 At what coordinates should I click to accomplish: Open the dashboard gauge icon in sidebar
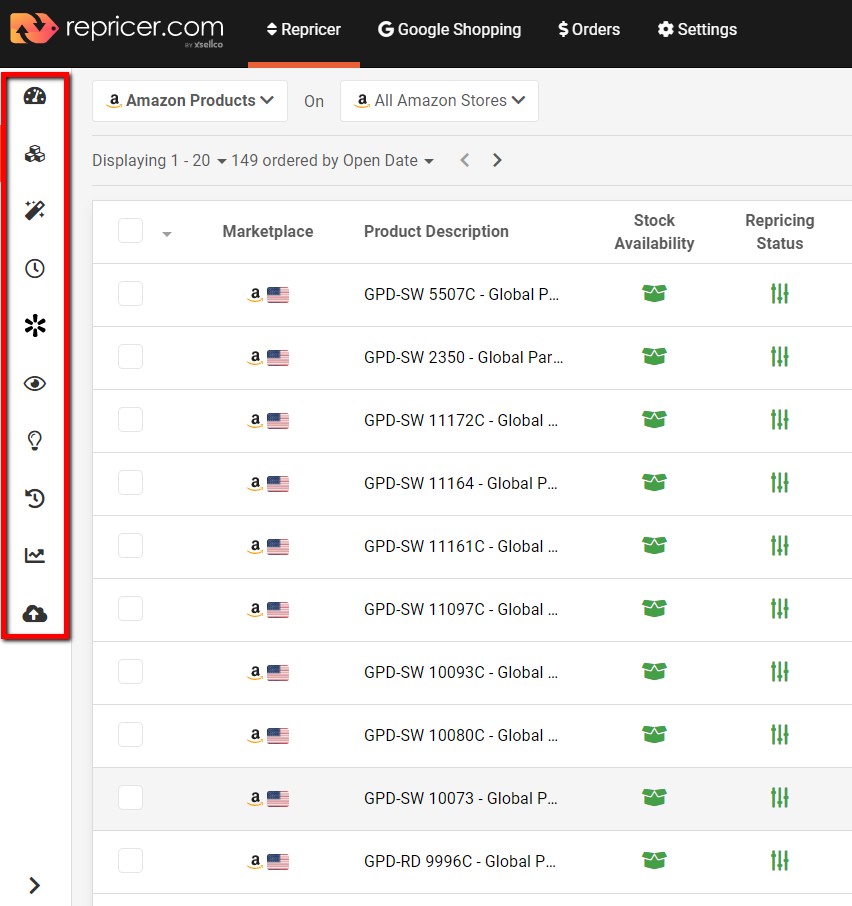[x=35, y=96]
